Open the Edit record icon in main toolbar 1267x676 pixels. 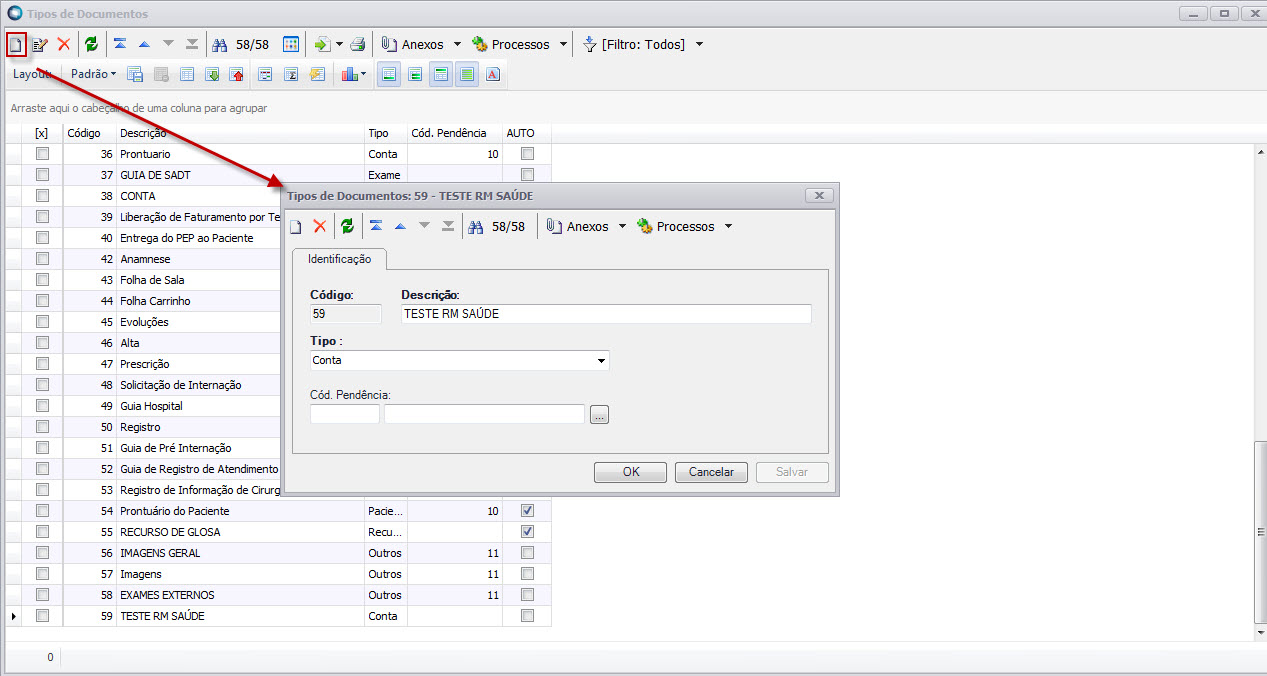pyautogui.click(x=40, y=45)
